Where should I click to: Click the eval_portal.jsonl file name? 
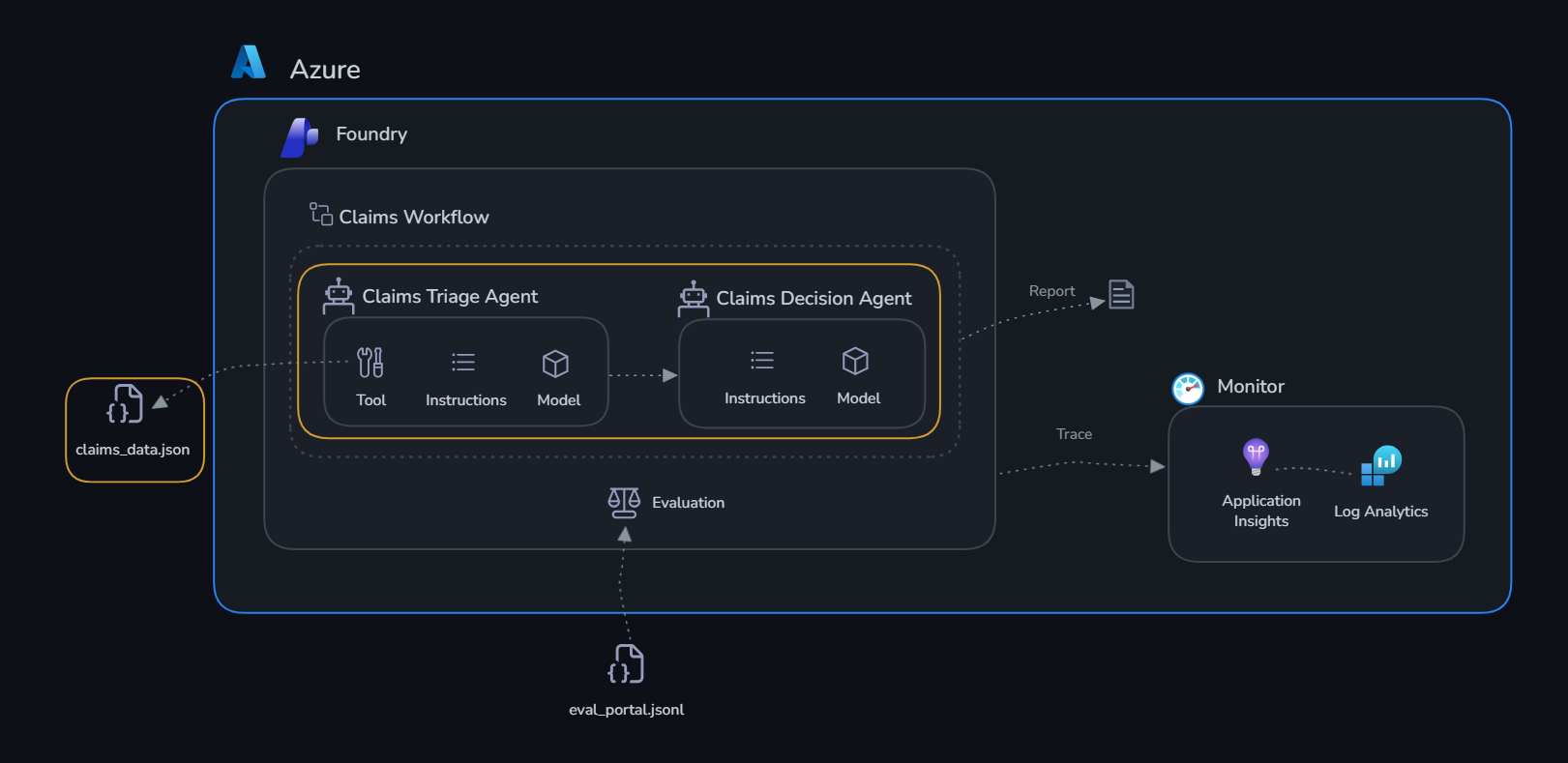[626, 710]
